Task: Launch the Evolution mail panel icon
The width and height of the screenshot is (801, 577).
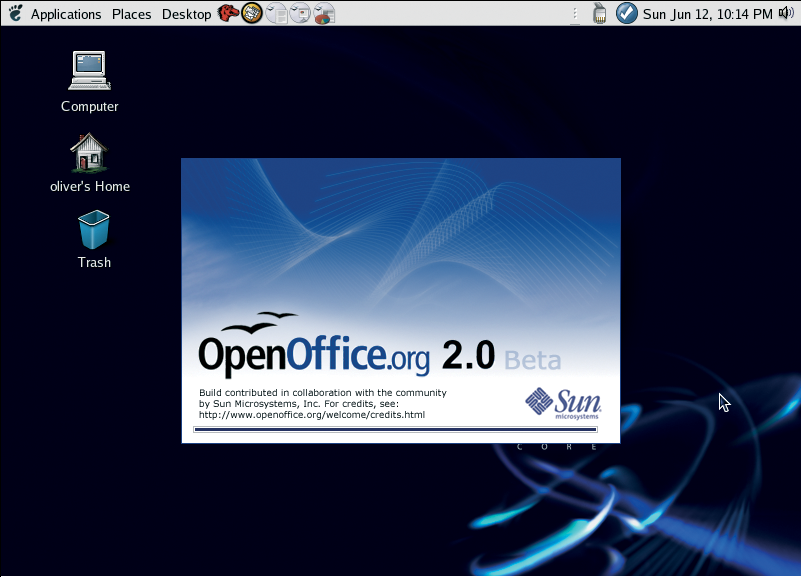Action: tap(252, 13)
